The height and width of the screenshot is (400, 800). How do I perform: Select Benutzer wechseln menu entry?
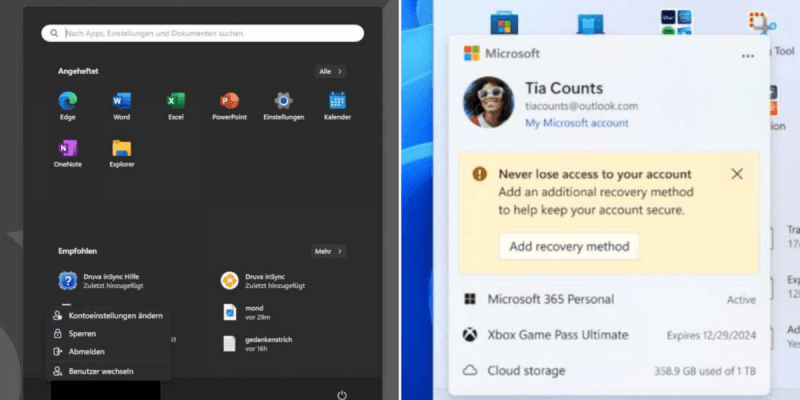(x=108, y=371)
